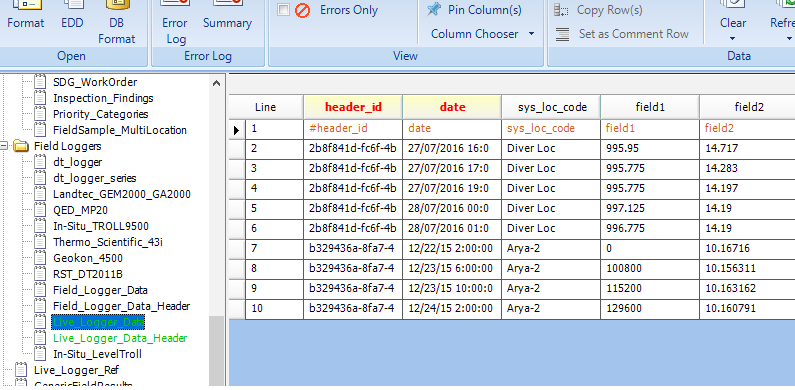Screen dimensions: 795x390
Task: Open the Summary ribbon button
Action: click(227, 15)
